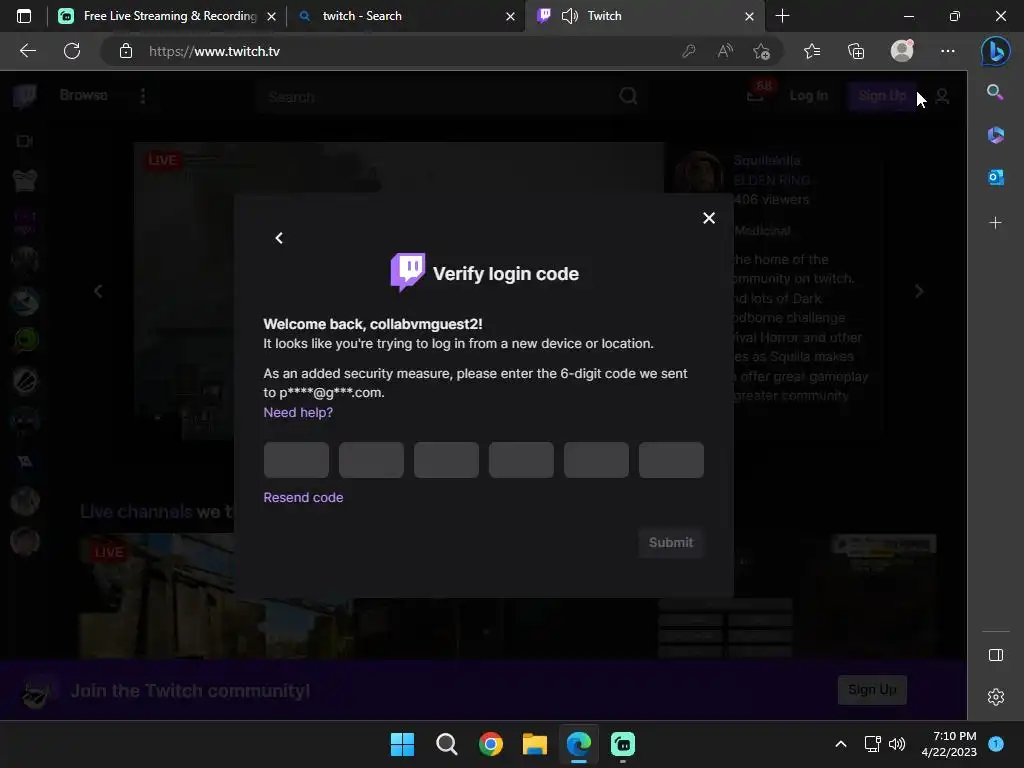
Task: Mute the Twitch tab audio
Action: pyautogui.click(x=569, y=16)
